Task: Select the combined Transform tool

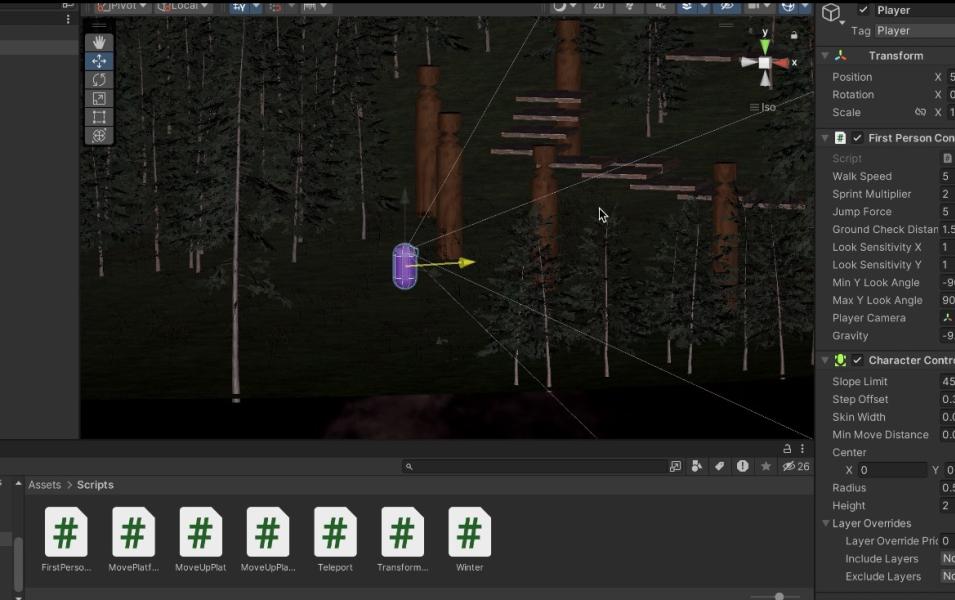Action: 99,135
